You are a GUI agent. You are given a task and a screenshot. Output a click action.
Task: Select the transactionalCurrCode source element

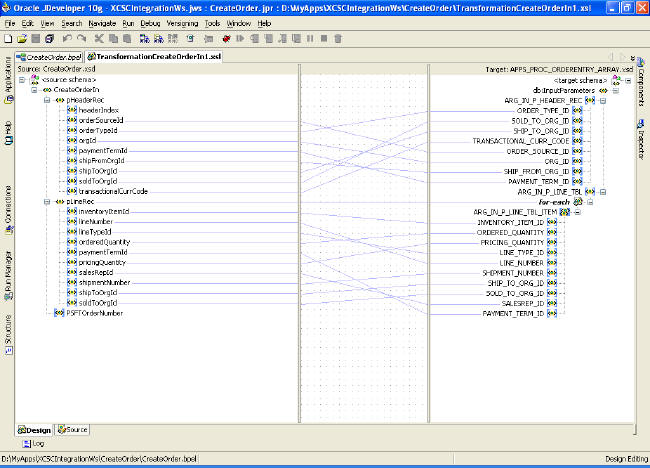113,191
